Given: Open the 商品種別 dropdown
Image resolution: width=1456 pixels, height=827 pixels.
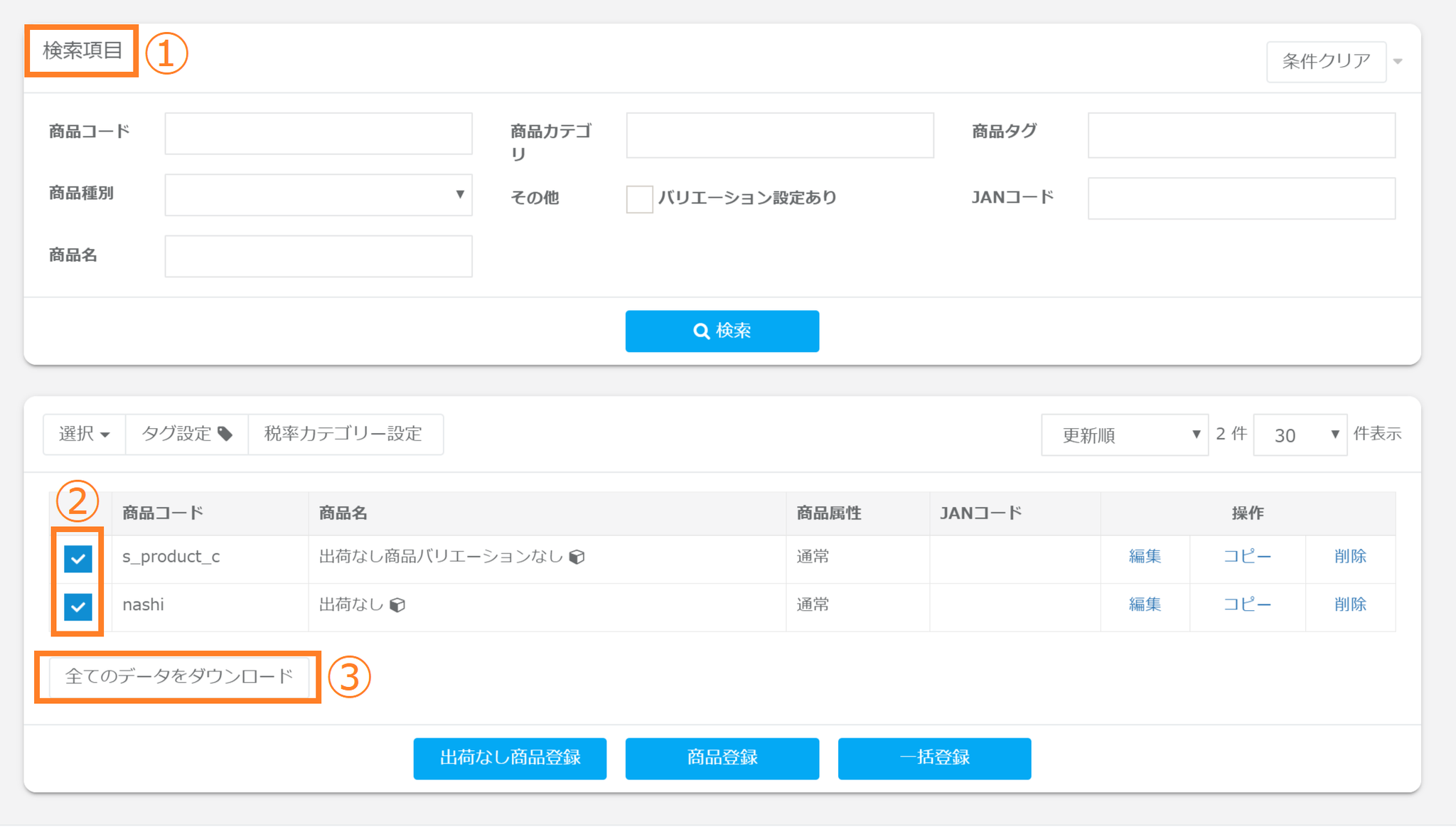Looking at the screenshot, I should 318,195.
